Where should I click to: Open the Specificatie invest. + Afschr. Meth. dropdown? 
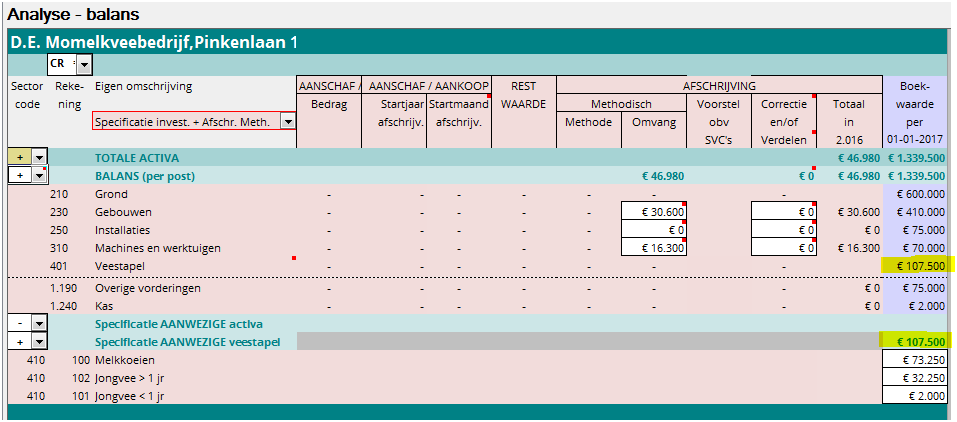click(x=288, y=121)
